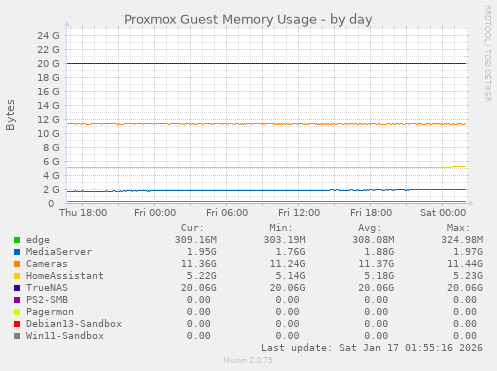
Task: Click the yellow HomeAssistant legend swatch
Action: (x=17, y=276)
